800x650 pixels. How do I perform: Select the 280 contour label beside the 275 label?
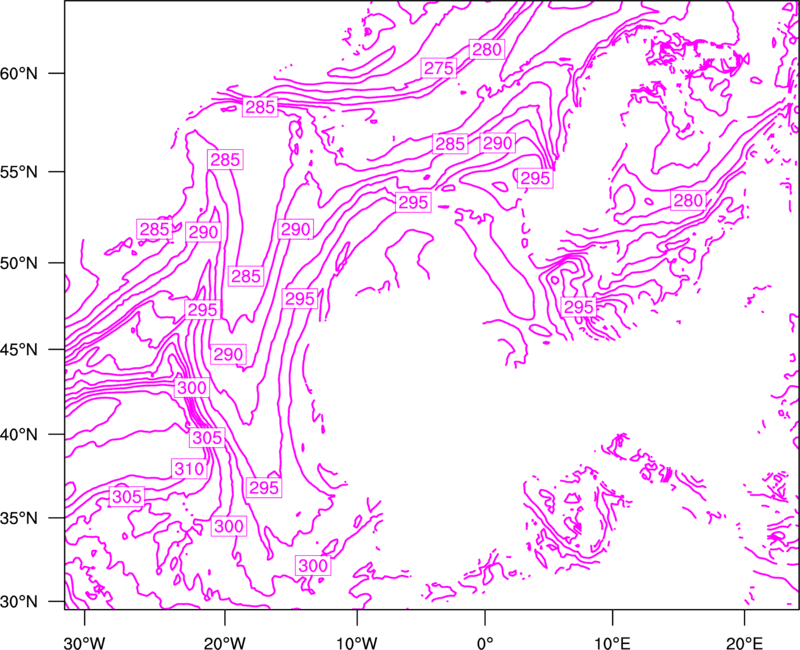click(x=487, y=49)
